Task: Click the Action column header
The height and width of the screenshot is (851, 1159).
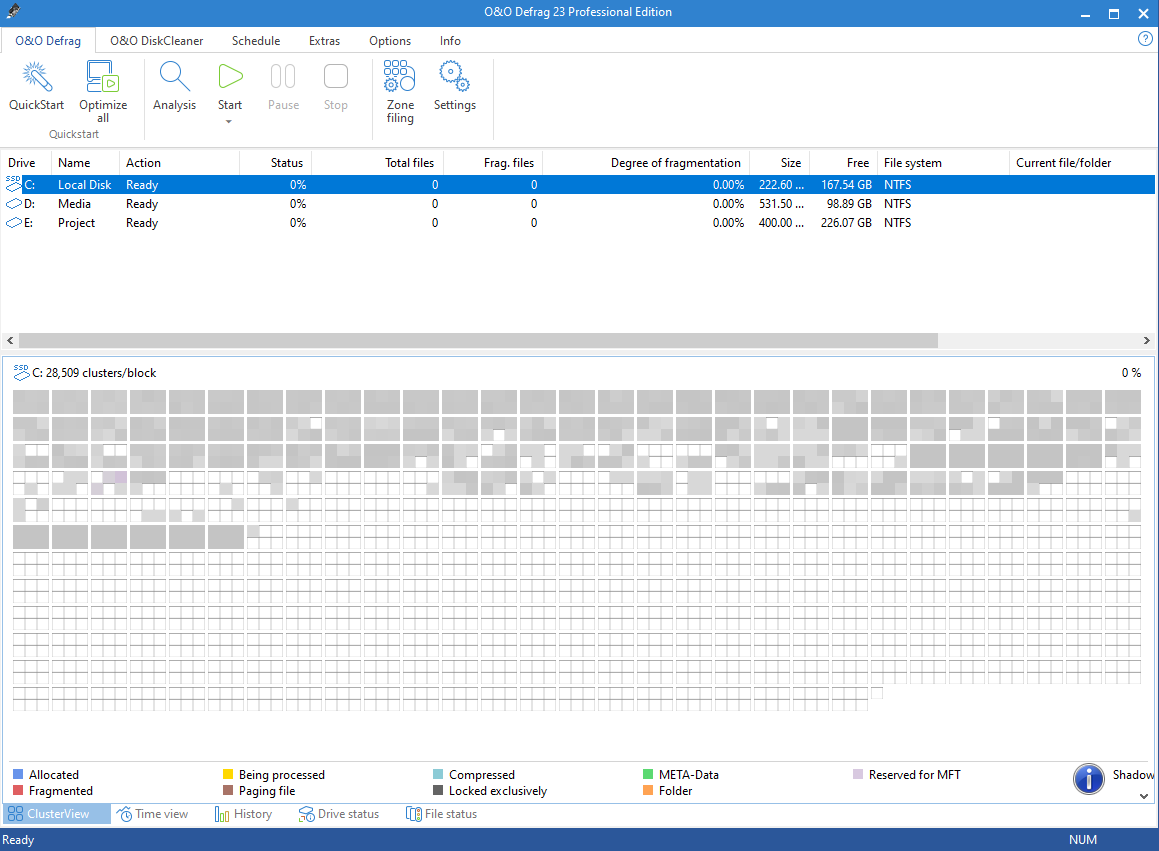Action: 180,163
